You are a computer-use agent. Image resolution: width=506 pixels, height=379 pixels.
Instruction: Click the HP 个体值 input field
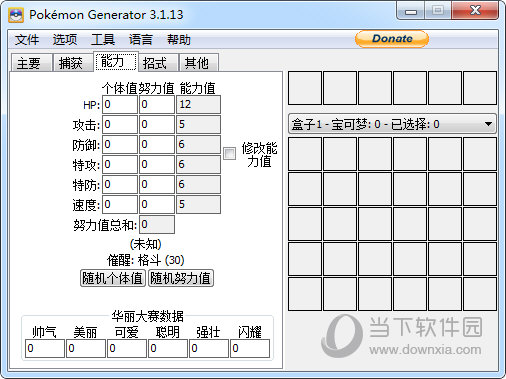120,105
